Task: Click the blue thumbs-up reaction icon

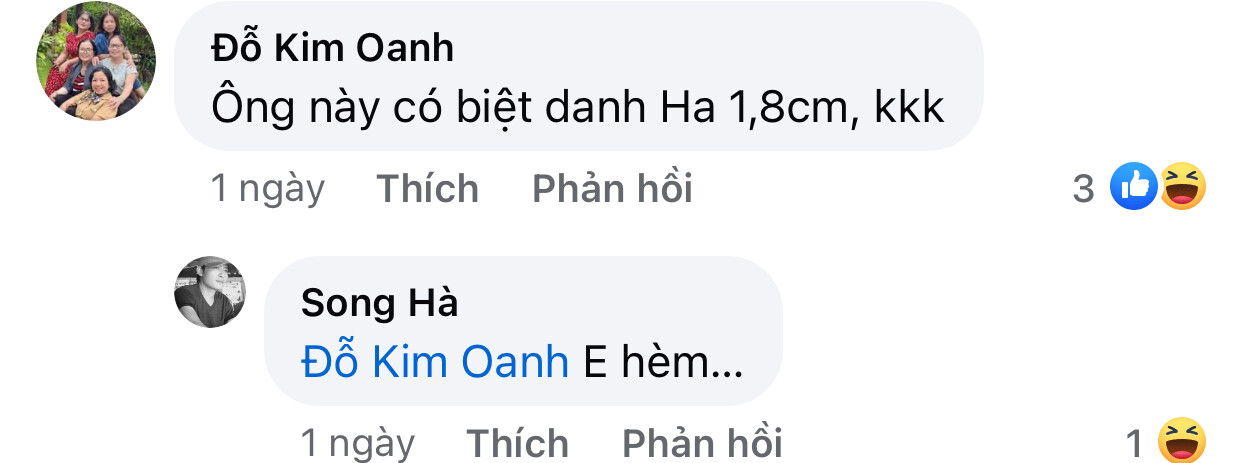Action: point(1134,187)
